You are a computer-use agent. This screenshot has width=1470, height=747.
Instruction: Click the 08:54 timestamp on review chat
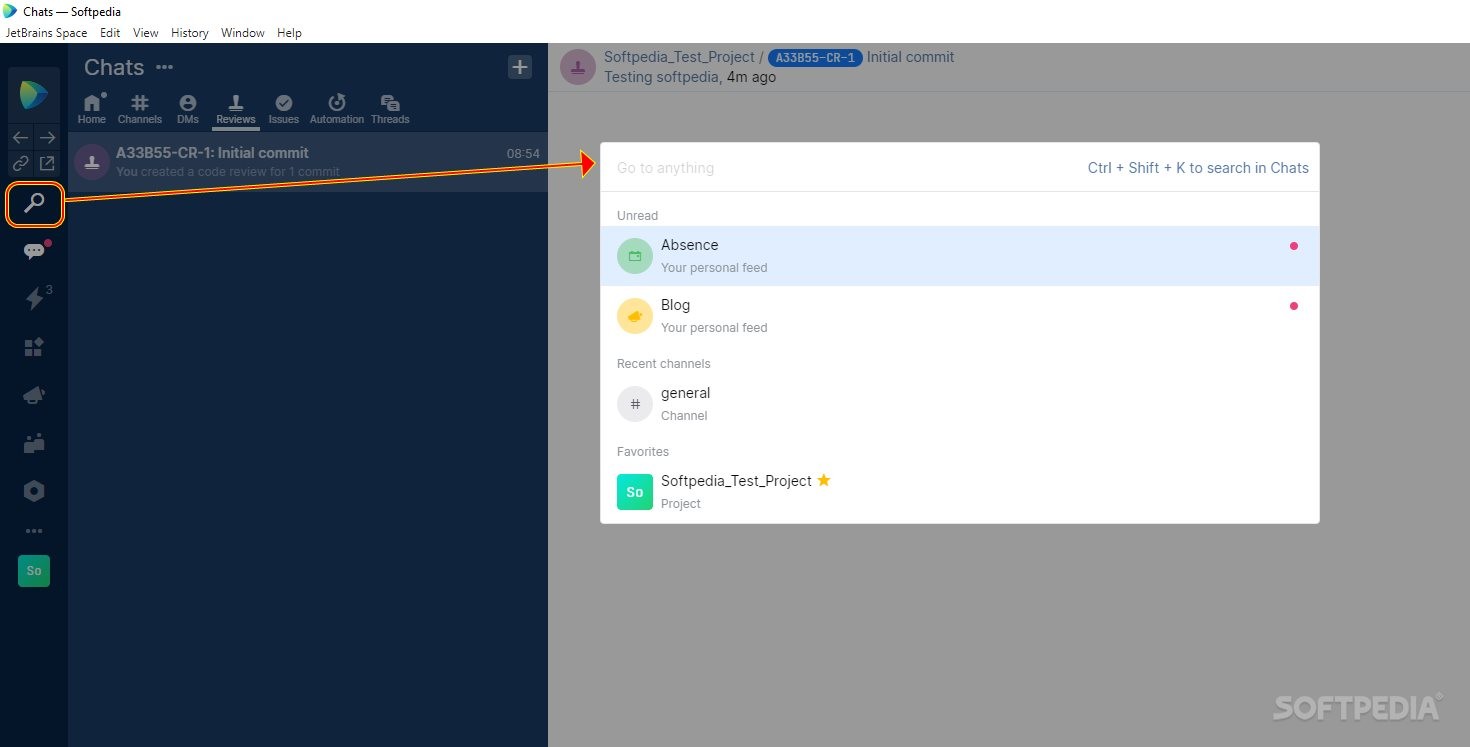point(523,154)
